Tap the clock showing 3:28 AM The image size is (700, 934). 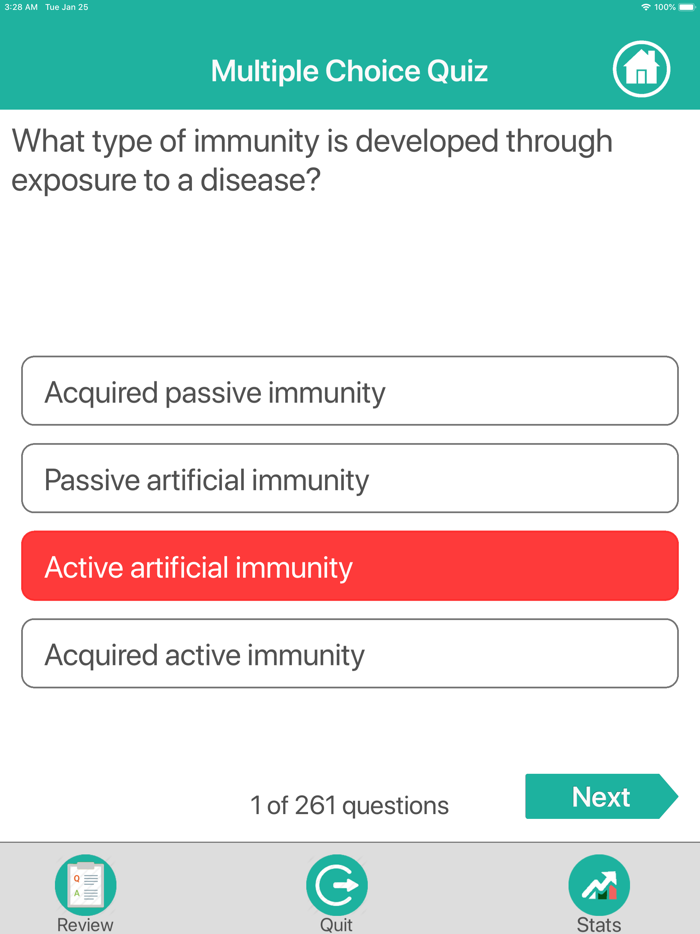(20, 7)
